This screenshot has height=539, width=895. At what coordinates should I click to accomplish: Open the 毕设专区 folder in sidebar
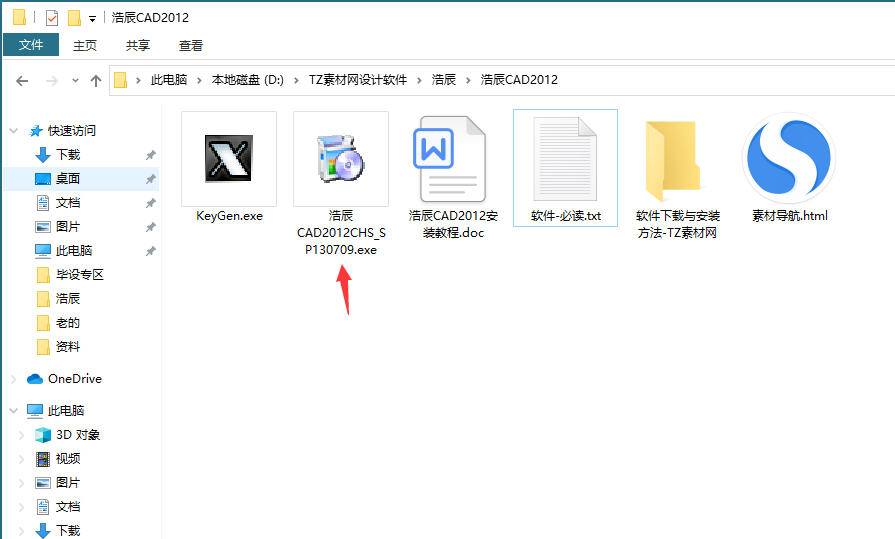[x=80, y=275]
